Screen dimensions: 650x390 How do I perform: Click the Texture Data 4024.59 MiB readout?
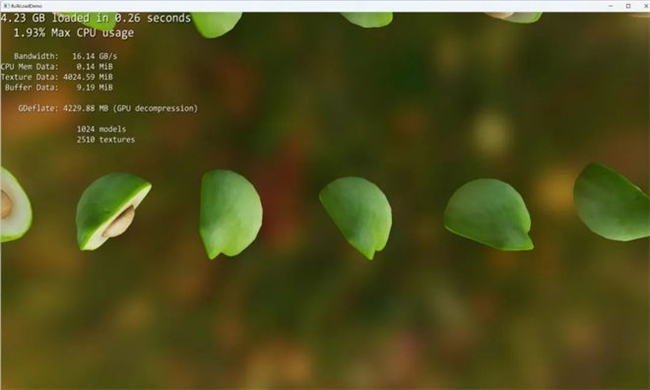point(57,77)
